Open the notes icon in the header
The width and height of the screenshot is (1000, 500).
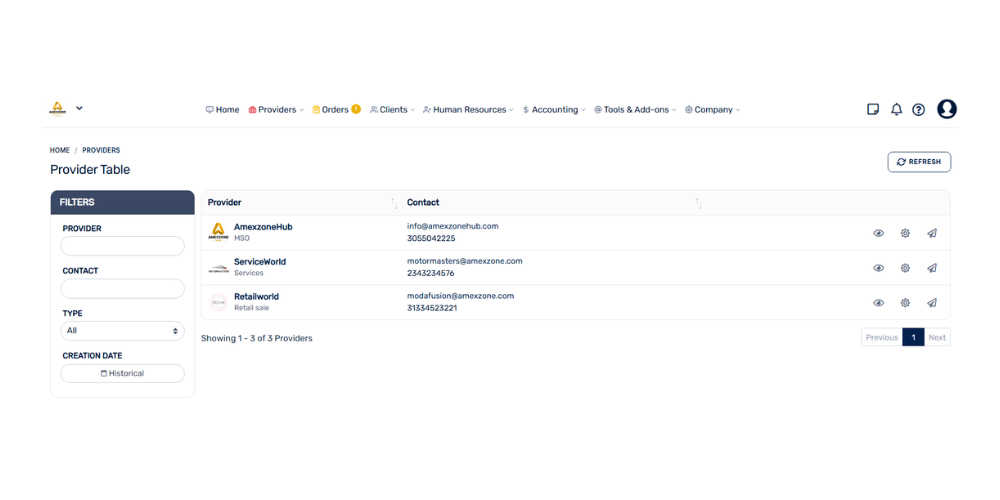[873, 110]
